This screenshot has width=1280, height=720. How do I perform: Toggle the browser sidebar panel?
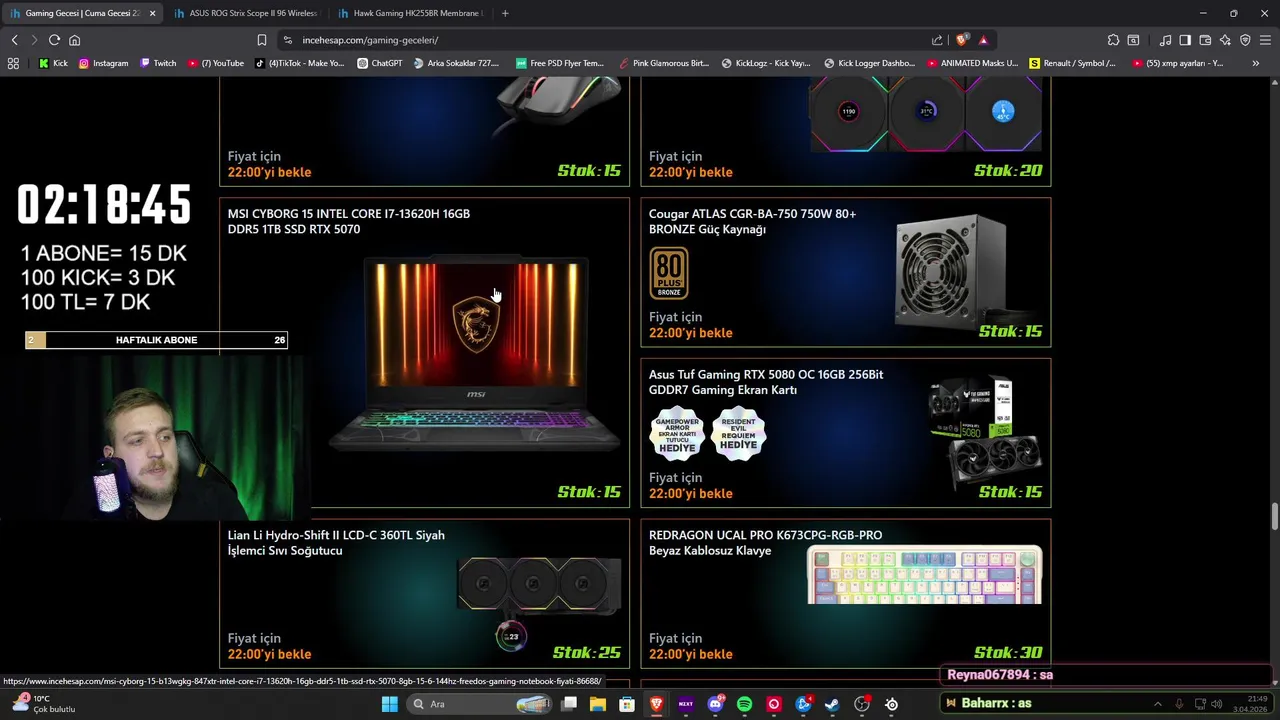[1185, 40]
